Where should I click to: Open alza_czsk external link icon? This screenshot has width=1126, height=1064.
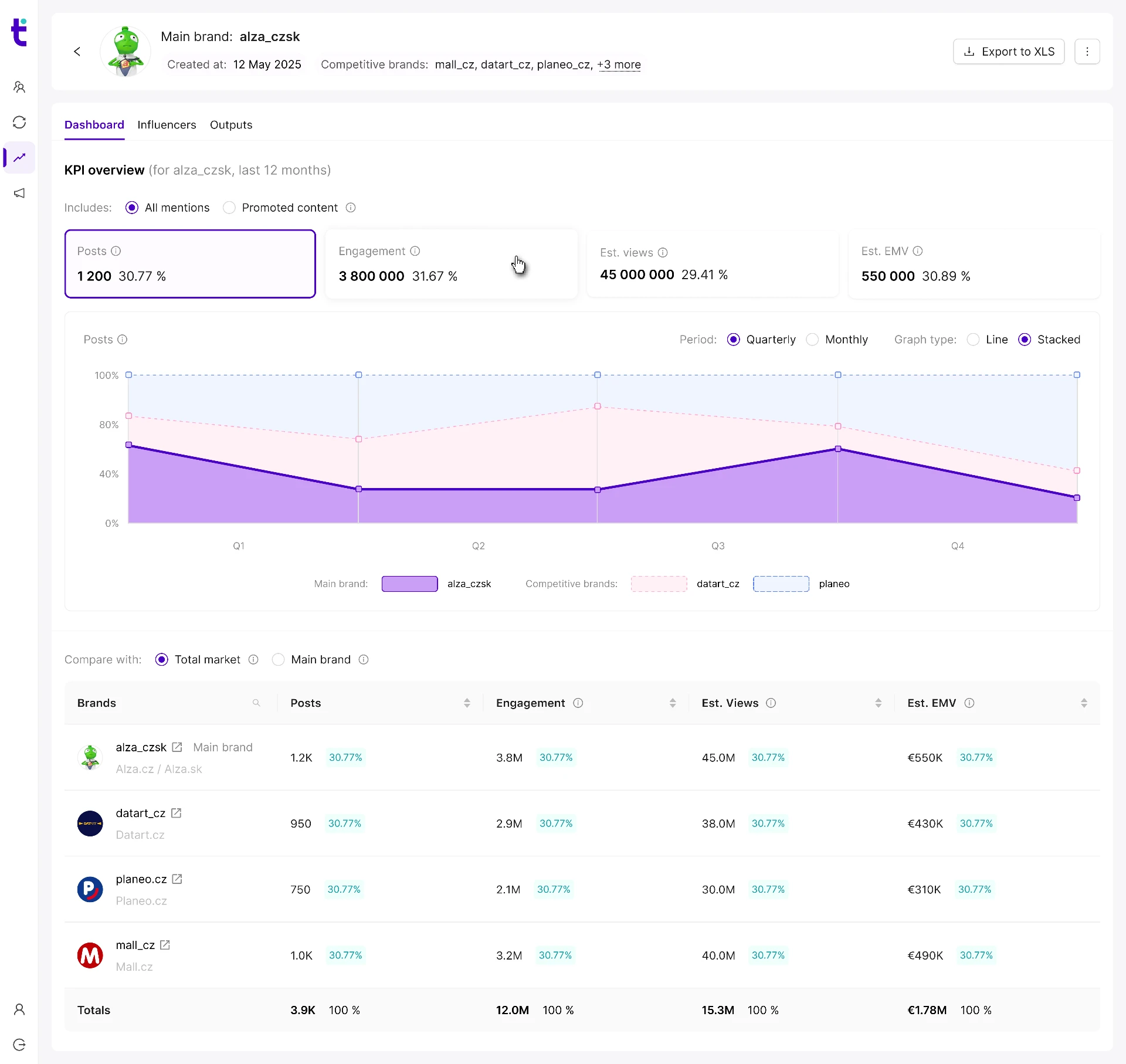(177, 747)
